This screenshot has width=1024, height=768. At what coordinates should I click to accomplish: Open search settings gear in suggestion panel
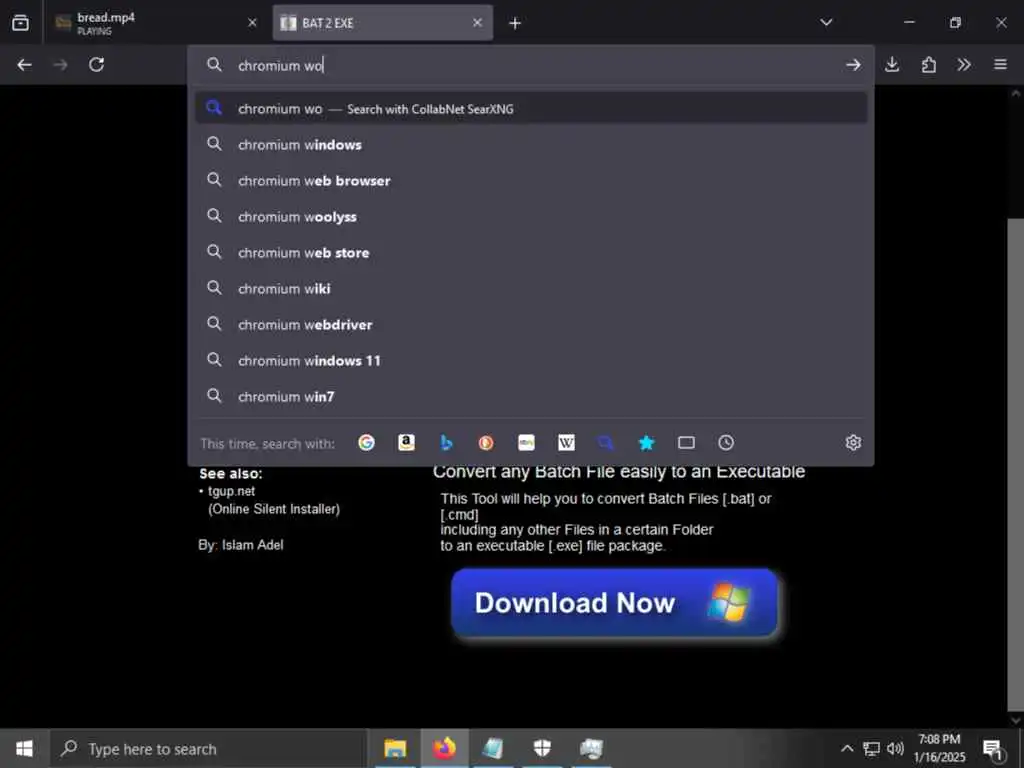point(853,443)
